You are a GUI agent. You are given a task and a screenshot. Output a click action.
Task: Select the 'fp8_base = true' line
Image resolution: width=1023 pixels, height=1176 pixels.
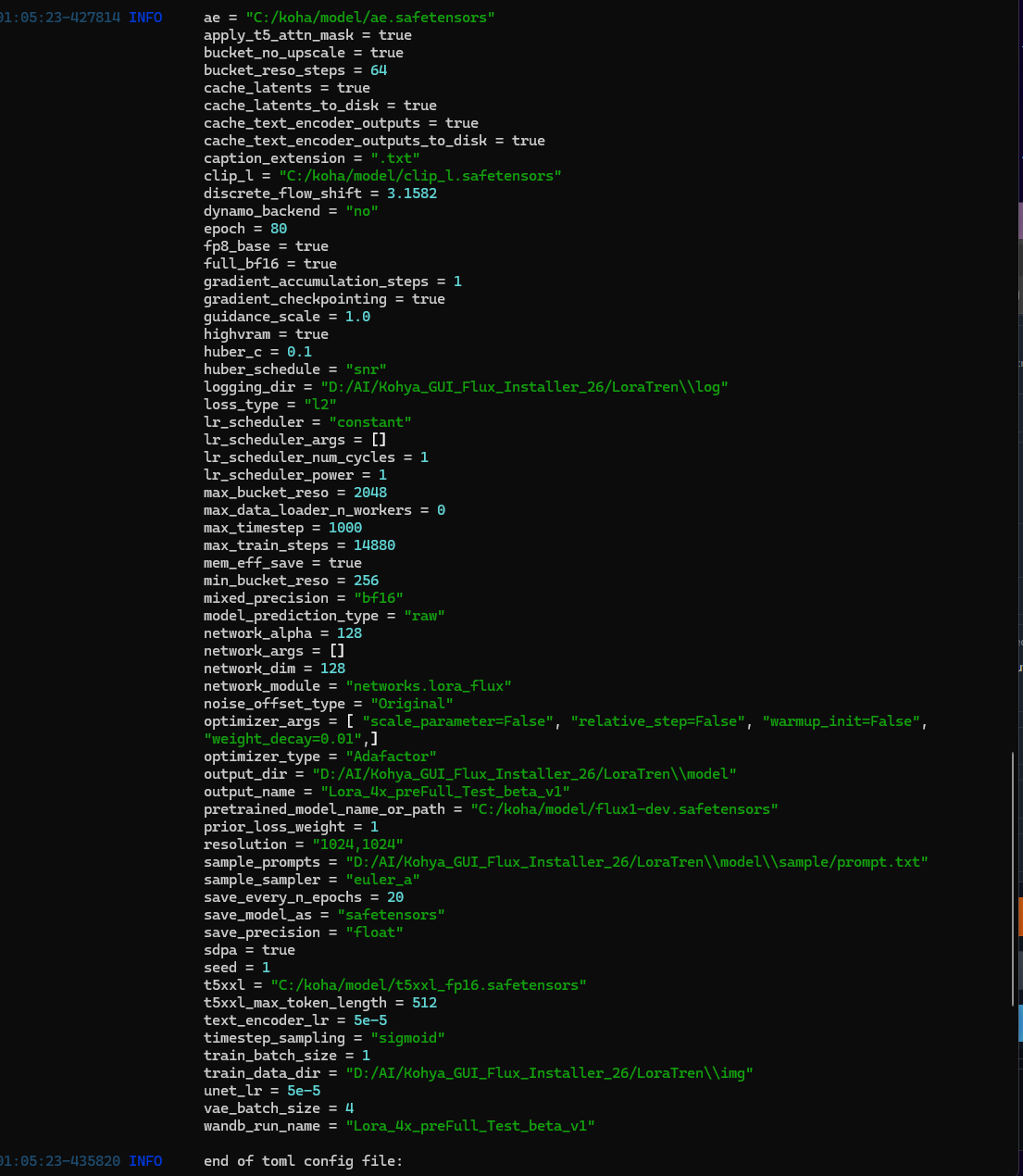(x=266, y=246)
